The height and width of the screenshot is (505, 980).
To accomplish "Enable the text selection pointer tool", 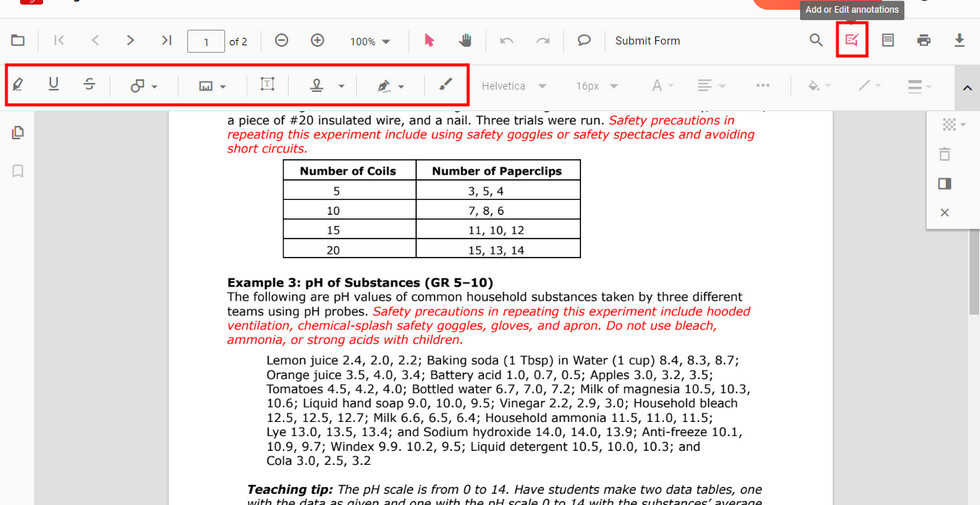I will point(429,41).
